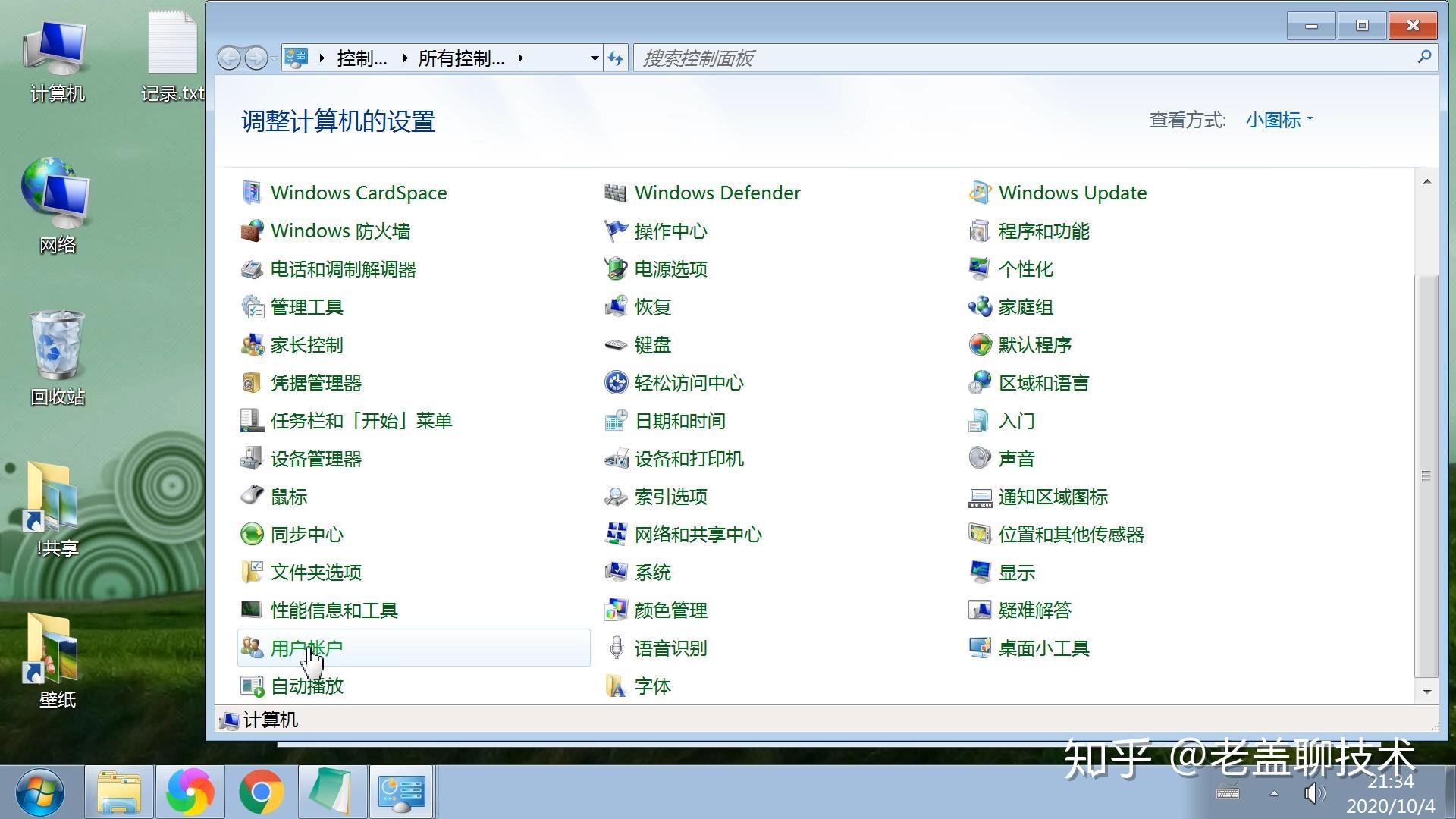1456x819 pixels.
Task: Click the 轻松访问中心 icon
Action: tap(616, 382)
